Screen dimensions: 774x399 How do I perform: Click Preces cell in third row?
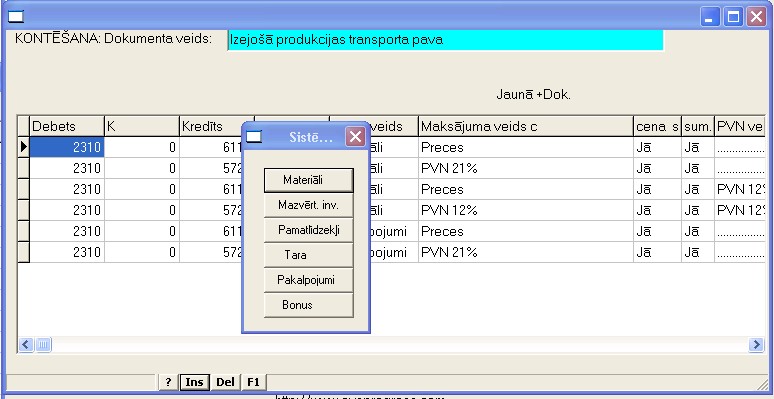526,189
